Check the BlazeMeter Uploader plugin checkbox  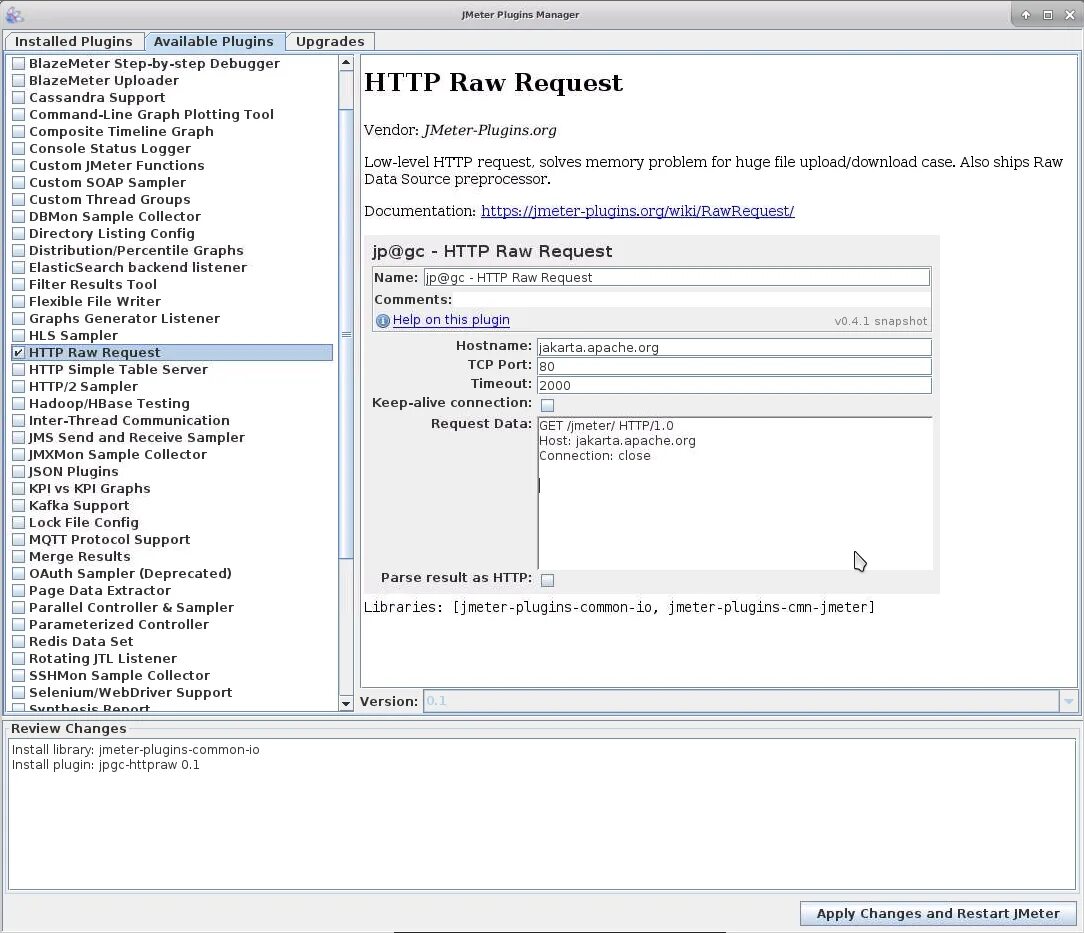tap(19, 81)
